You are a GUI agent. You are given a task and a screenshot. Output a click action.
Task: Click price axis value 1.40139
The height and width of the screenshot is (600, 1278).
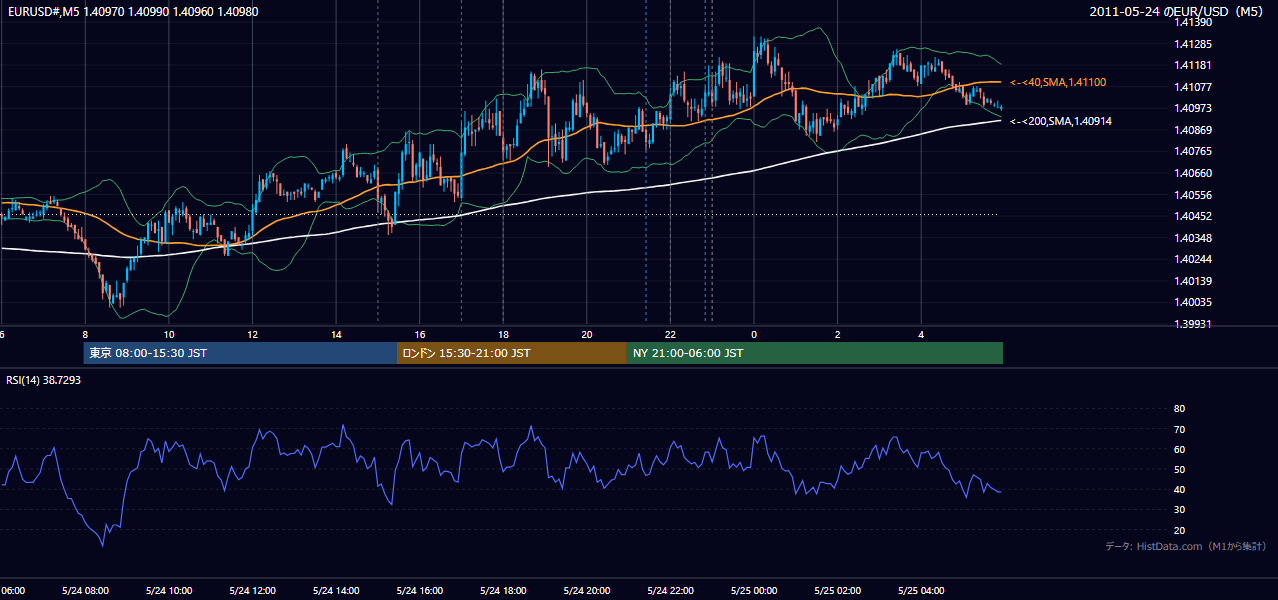(1193, 281)
